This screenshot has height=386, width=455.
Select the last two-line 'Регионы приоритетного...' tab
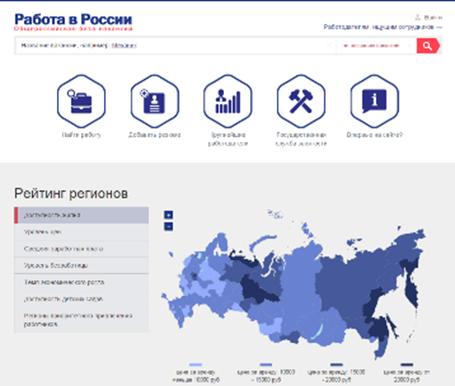point(81,320)
